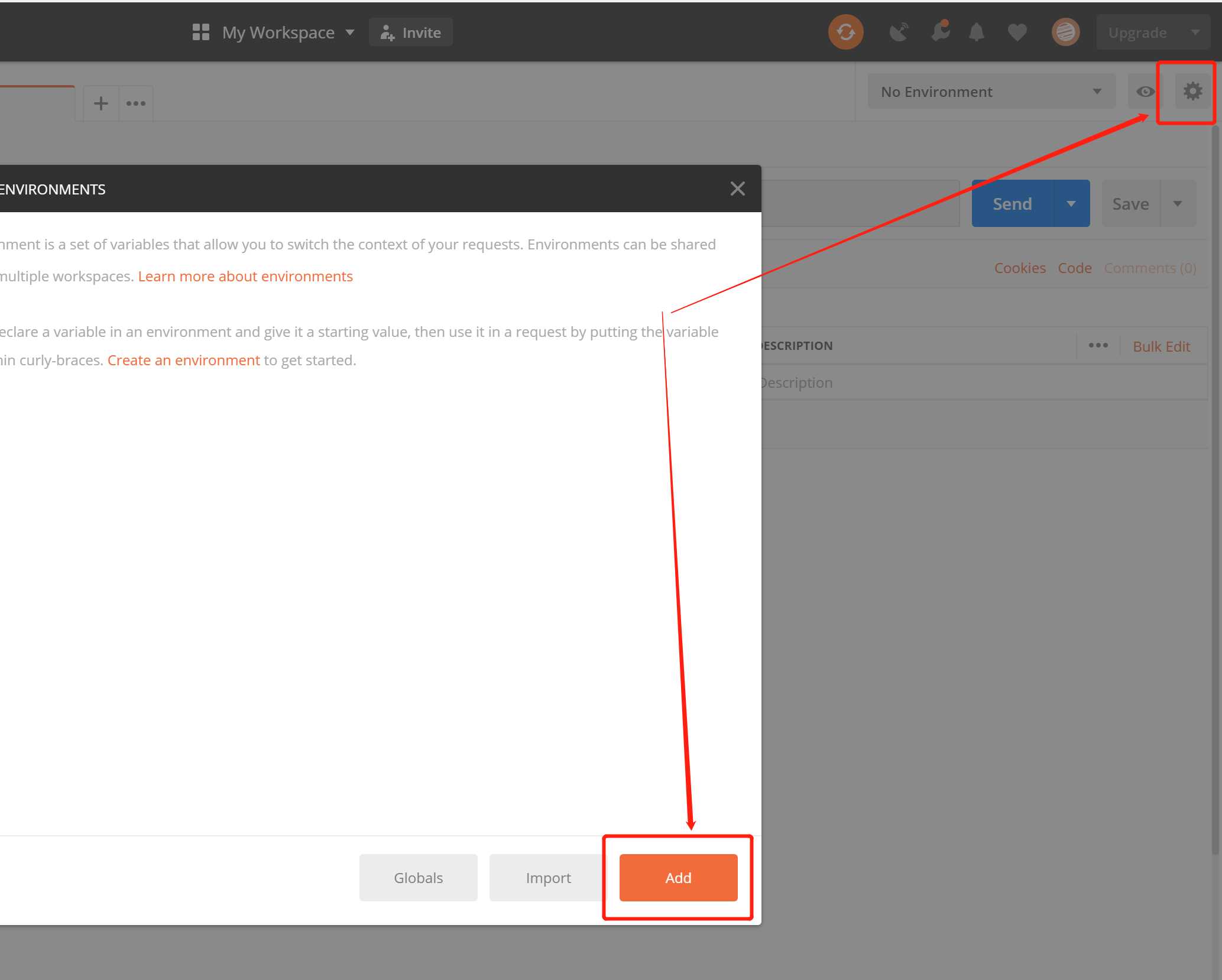
Task: Expand the Upgrade dropdown arrow
Action: (x=1195, y=33)
